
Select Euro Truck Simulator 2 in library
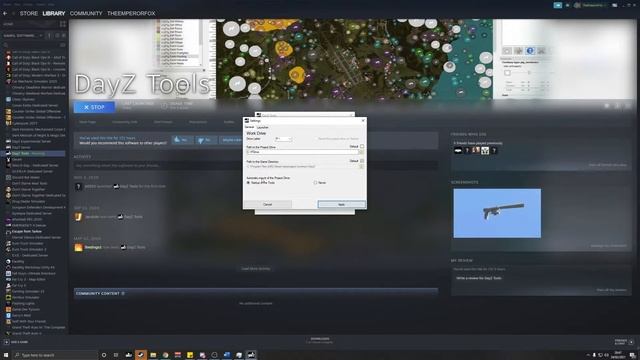[29, 249]
